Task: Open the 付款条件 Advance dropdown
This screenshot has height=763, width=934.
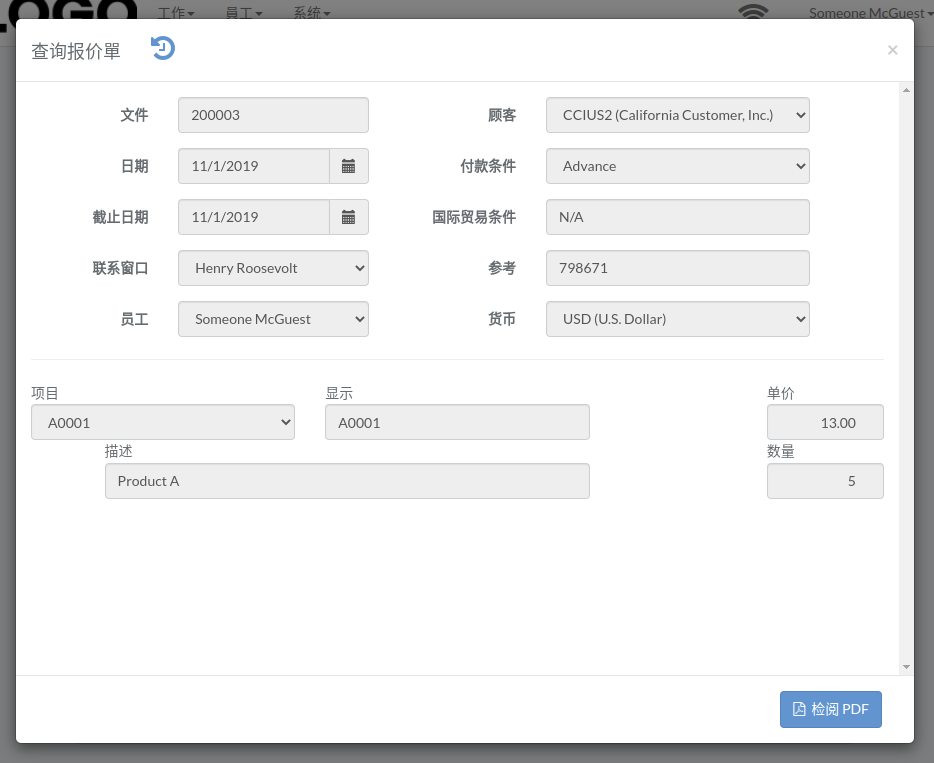Action: (677, 166)
